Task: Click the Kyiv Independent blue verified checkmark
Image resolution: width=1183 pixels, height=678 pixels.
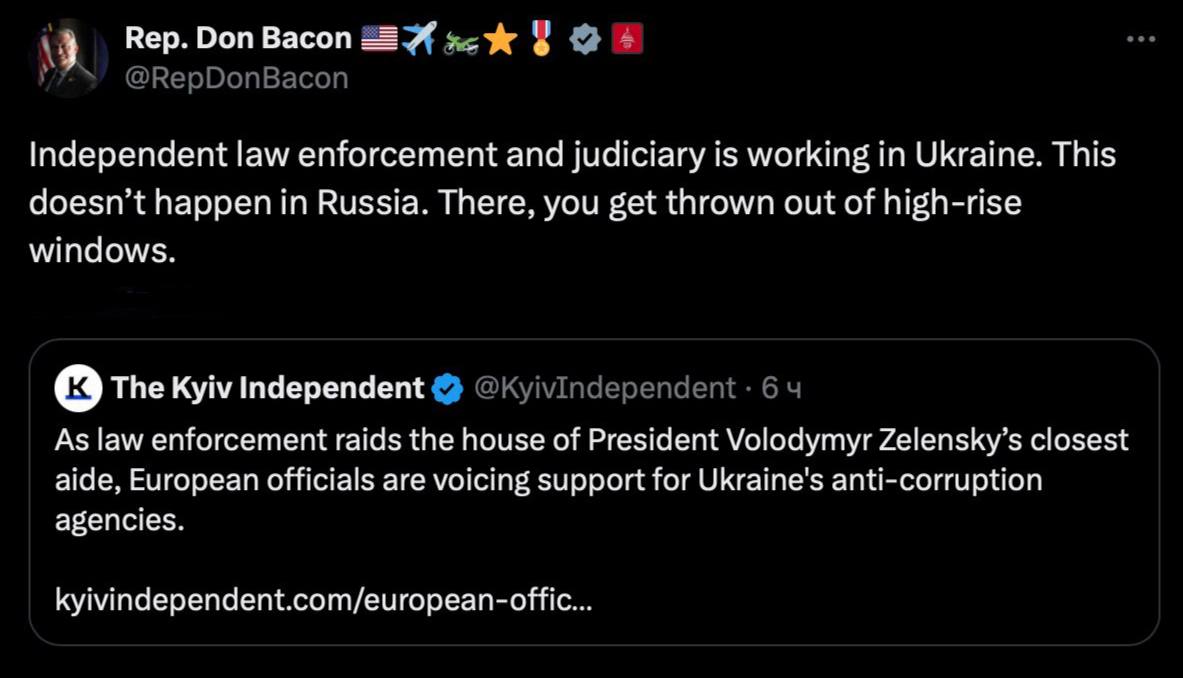Action: [447, 389]
